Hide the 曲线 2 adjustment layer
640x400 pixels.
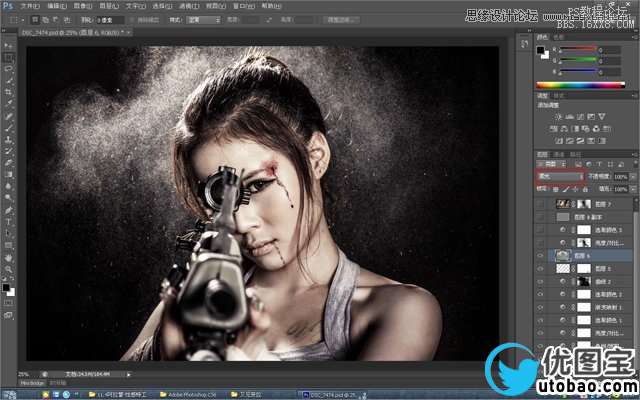(x=540, y=282)
